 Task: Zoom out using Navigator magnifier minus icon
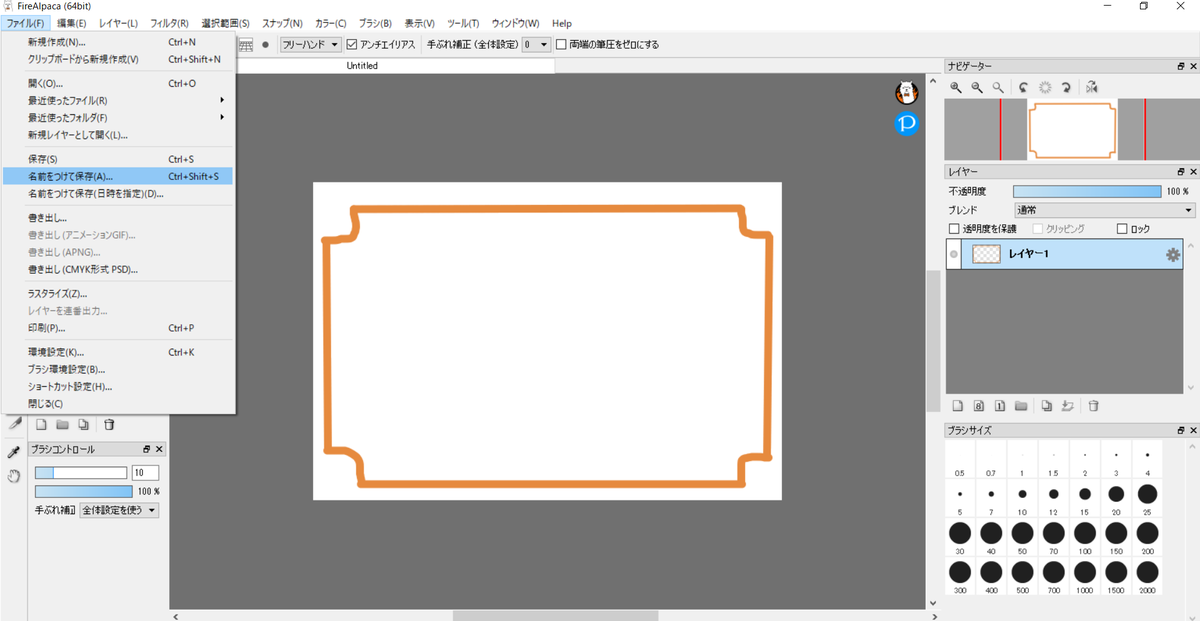pyautogui.click(x=977, y=87)
